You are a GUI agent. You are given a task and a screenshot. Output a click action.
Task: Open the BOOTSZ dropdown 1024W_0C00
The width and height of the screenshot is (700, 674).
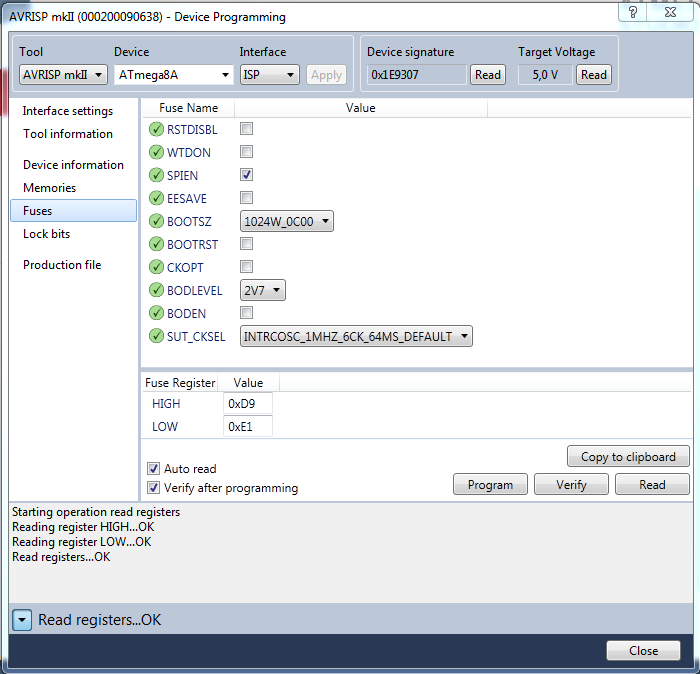[x=287, y=221]
